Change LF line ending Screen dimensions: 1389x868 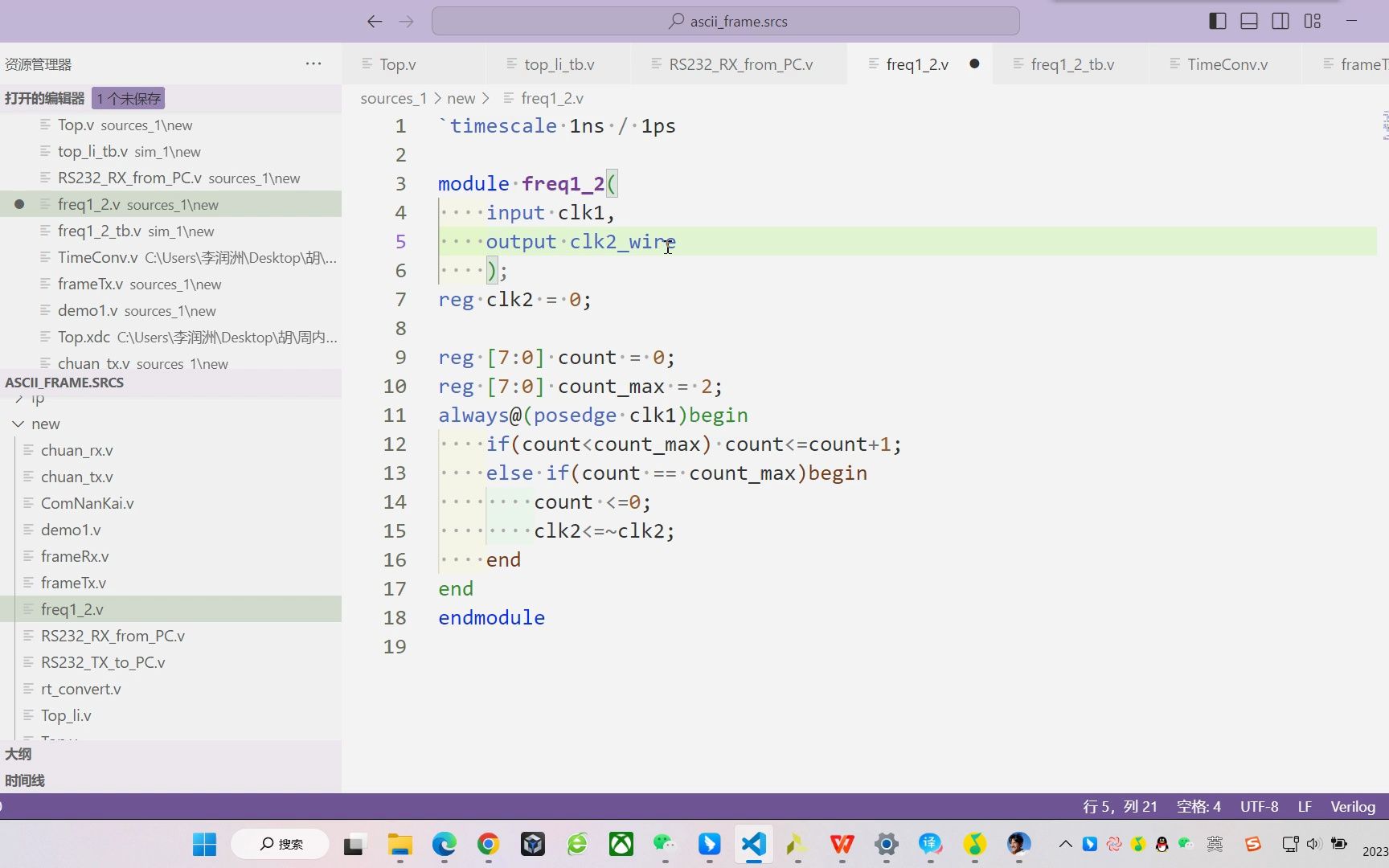(x=1305, y=806)
